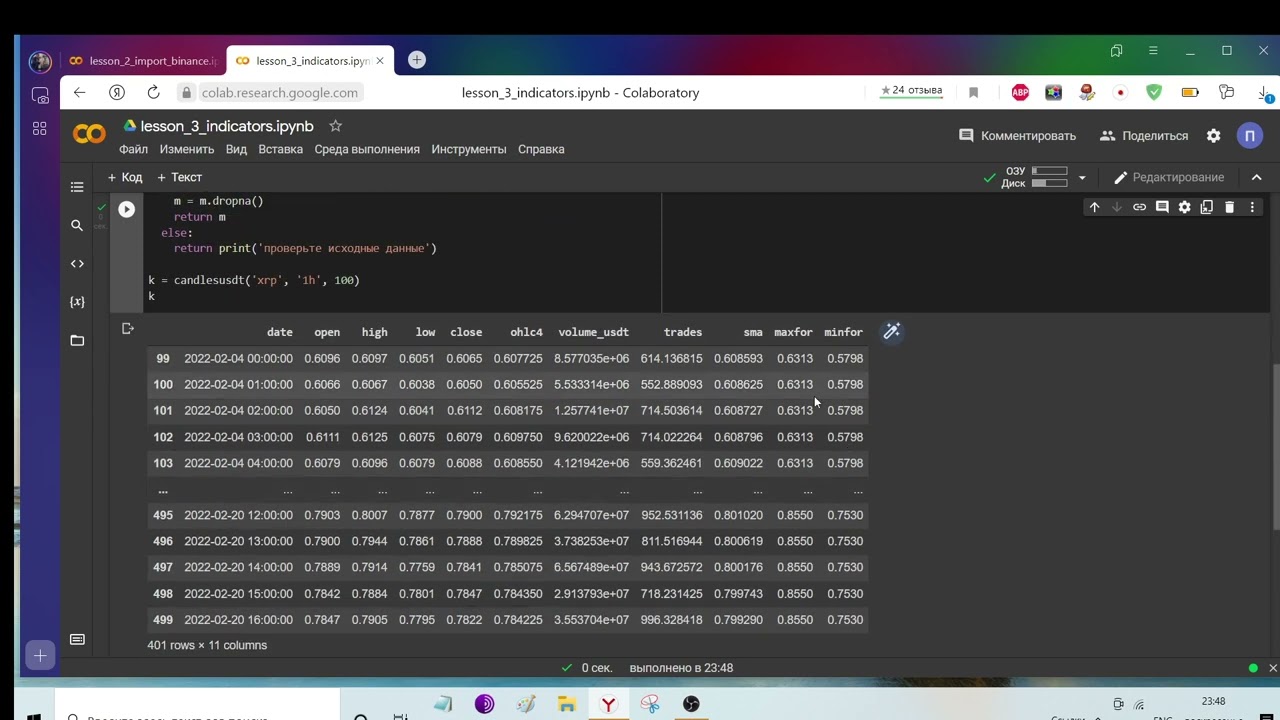Add a comment to the cell
The height and width of the screenshot is (720, 1280).
coord(1162,207)
